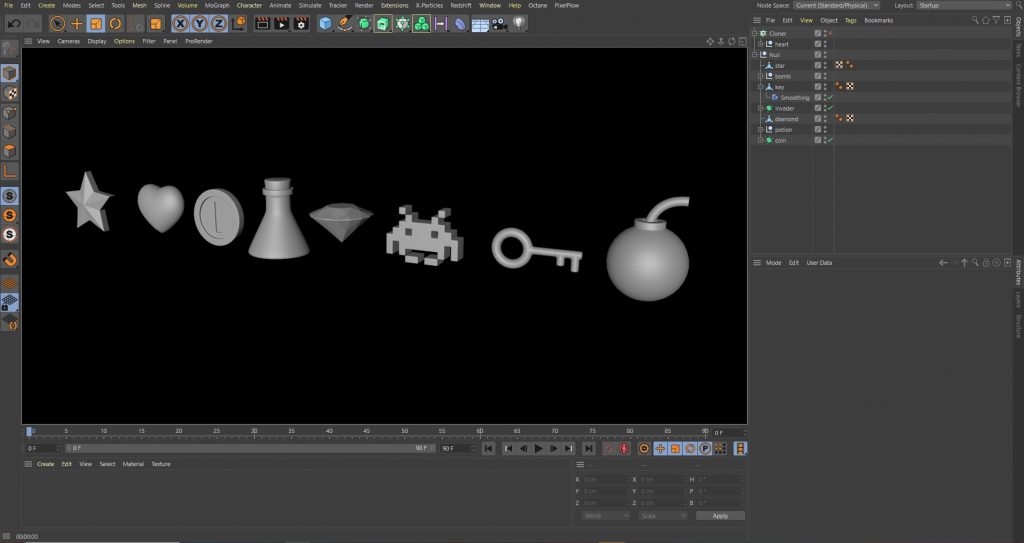This screenshot has width=1024, height=543.
Task: Click the Make Editable tool
Action: coord(10,50)
